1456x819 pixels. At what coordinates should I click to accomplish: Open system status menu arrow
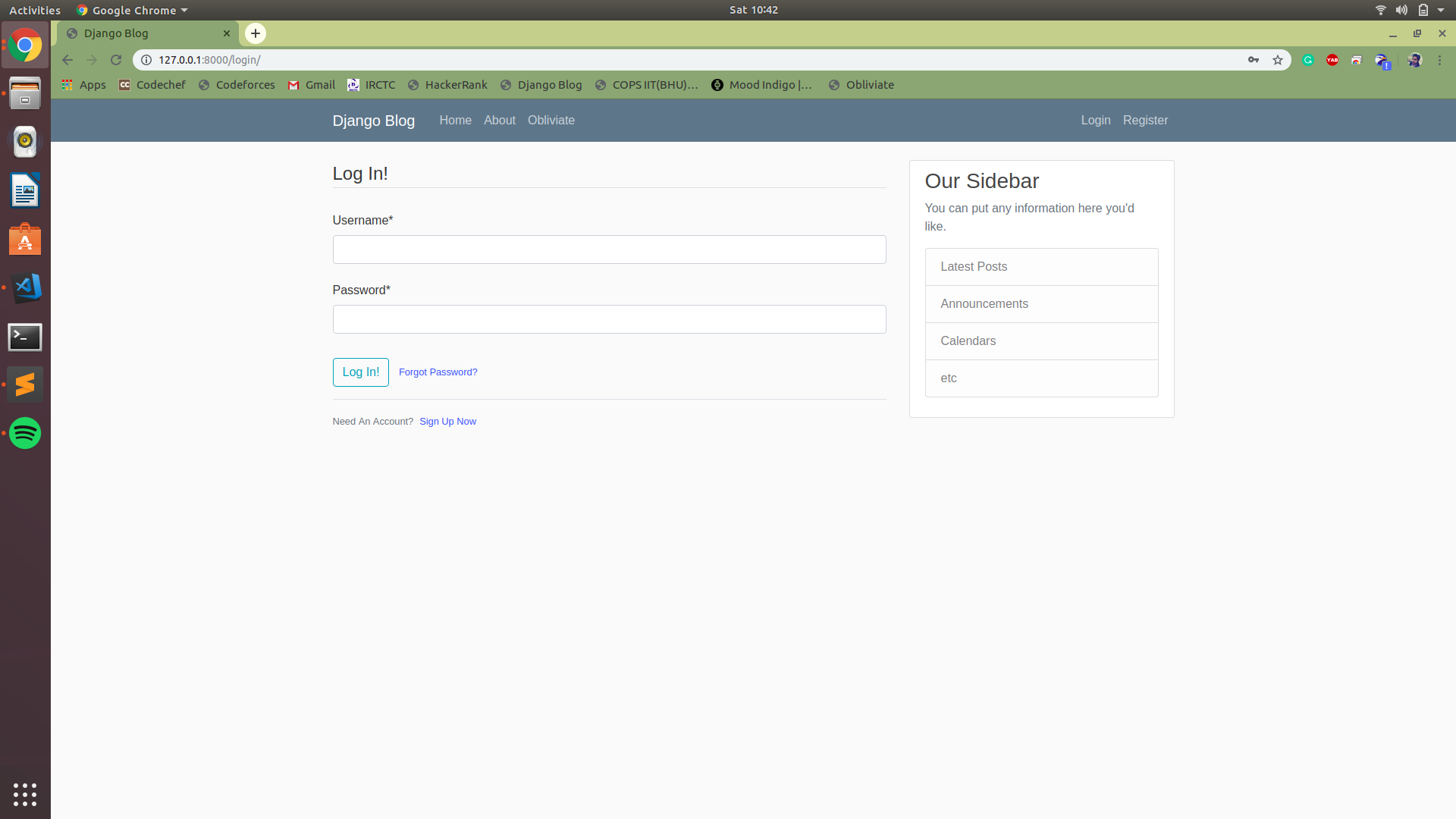point(1441,10)
